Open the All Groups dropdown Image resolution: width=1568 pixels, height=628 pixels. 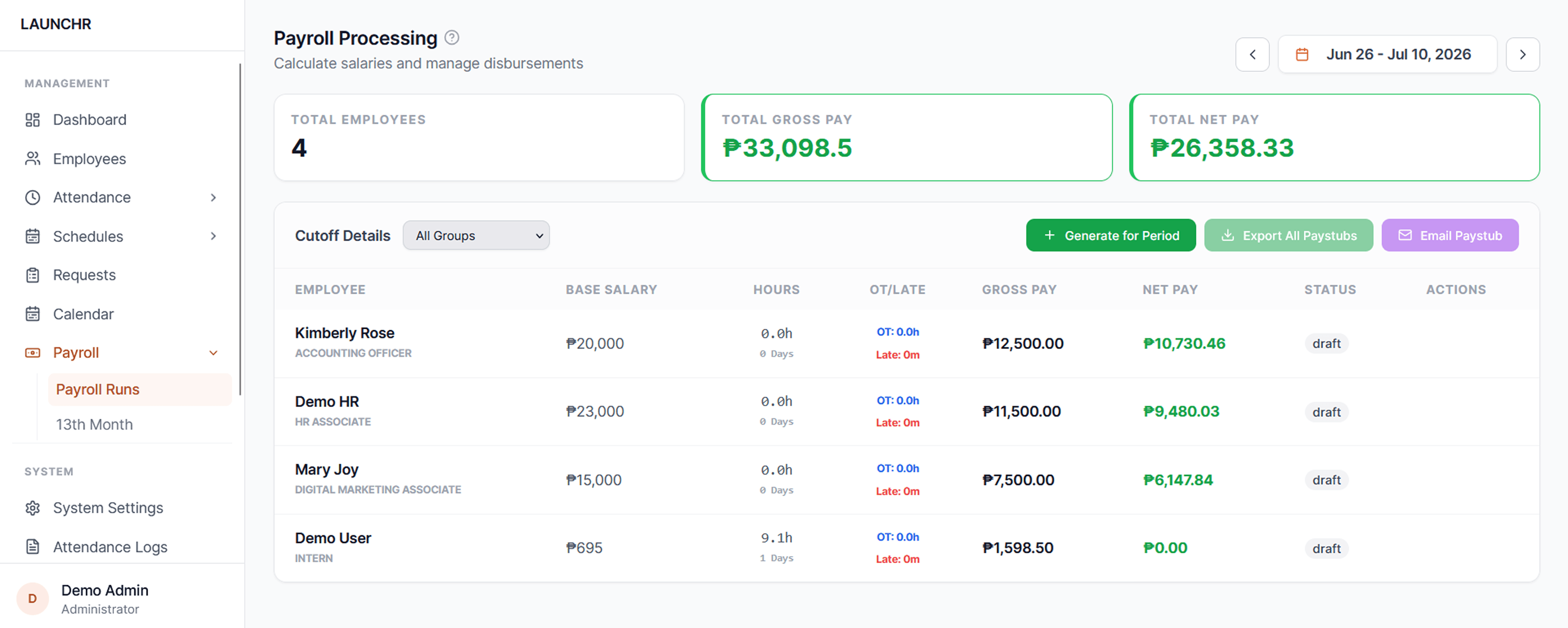[x=476, y=235]
